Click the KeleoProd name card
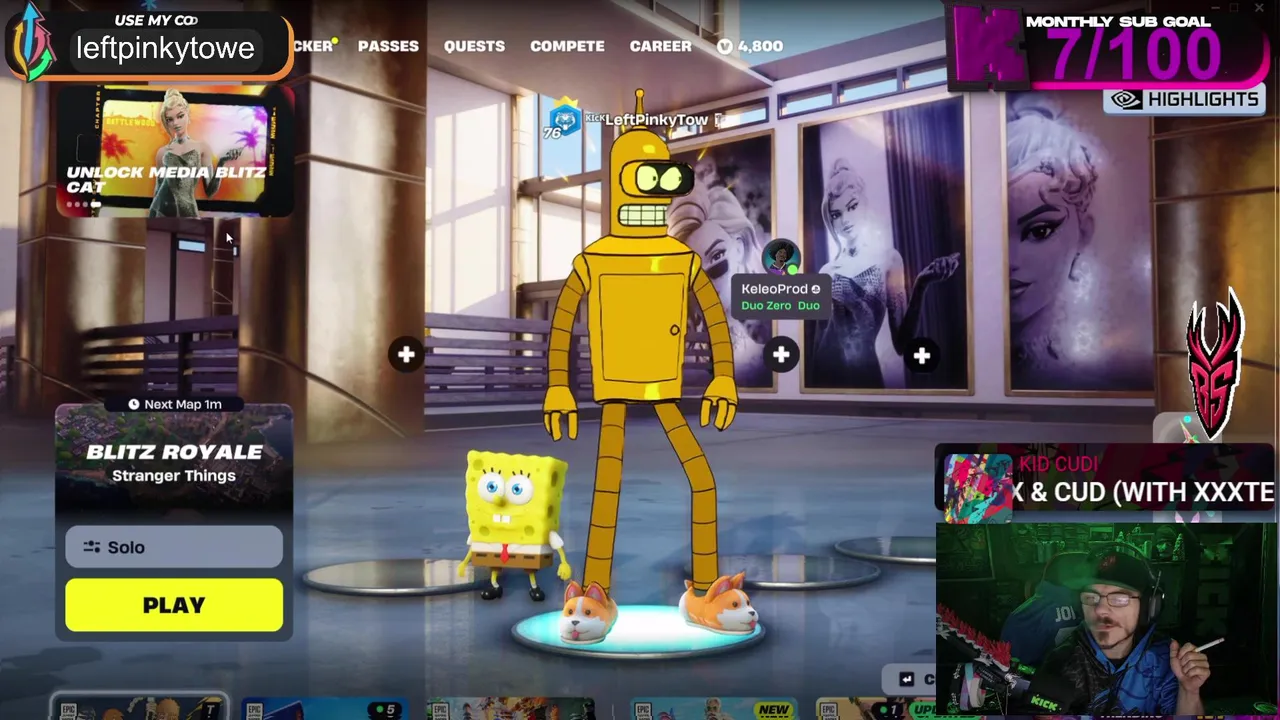 pyautogui.click(x=780, y=296)
